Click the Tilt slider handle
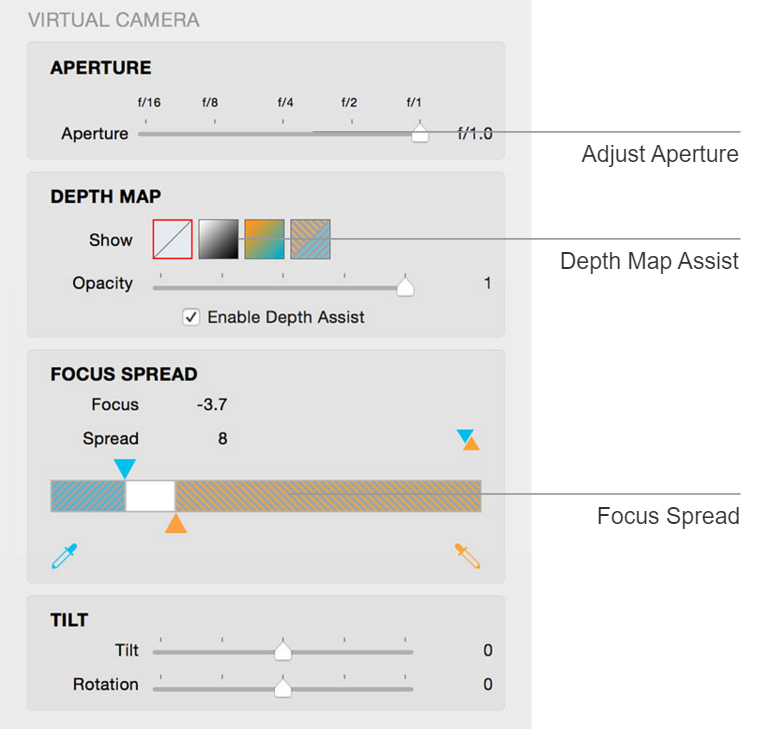 (x=283, y=651)
